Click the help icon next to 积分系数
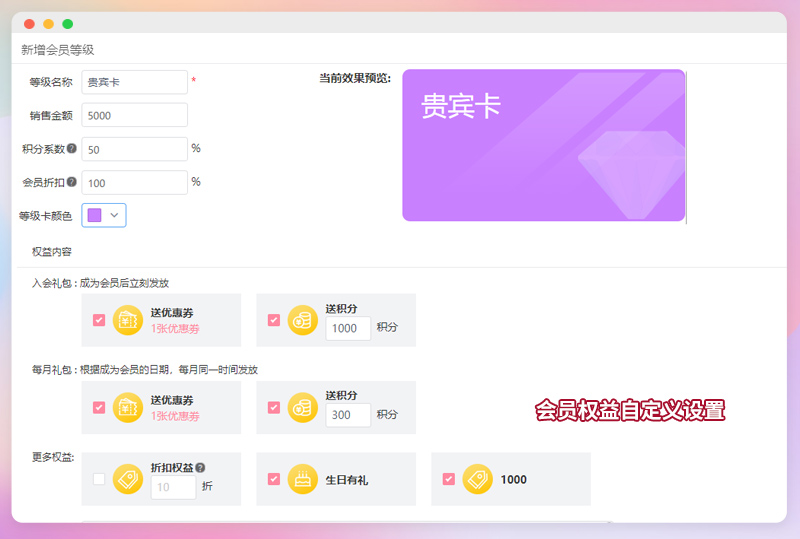Viewport: 800px width, 539px height. [72, 149]
